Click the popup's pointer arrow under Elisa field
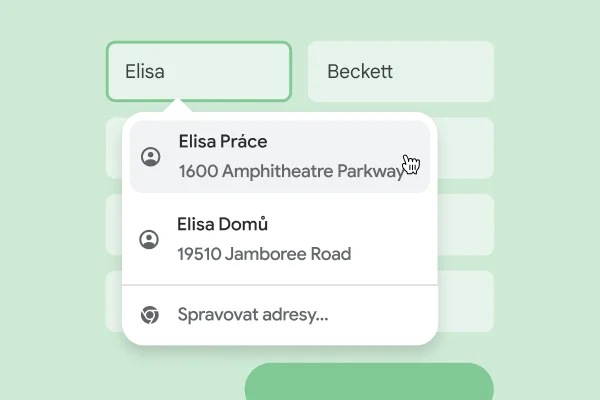Screen dimensions: 600x400 pos(178,106)
